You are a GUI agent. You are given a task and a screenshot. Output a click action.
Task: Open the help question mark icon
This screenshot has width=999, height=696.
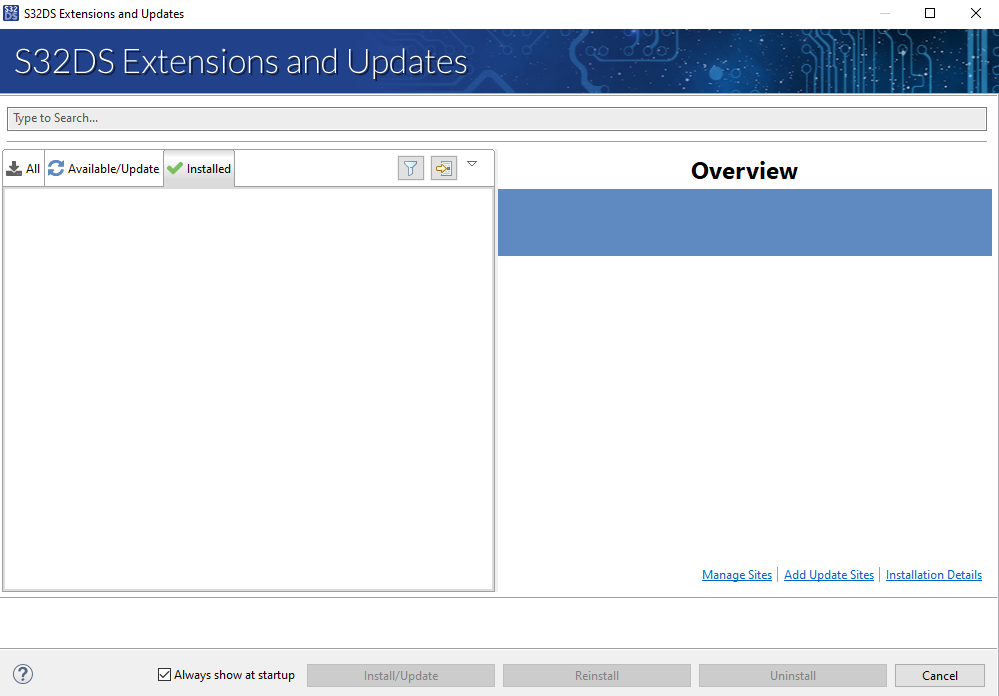pyautogui.click(x=23, y=674)
